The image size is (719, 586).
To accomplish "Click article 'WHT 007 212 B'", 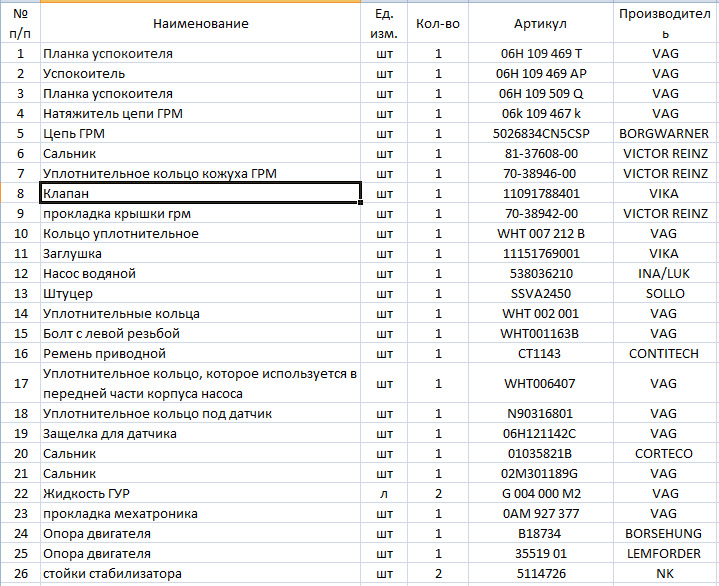I will pyautogui.click(x=541, y=233).
